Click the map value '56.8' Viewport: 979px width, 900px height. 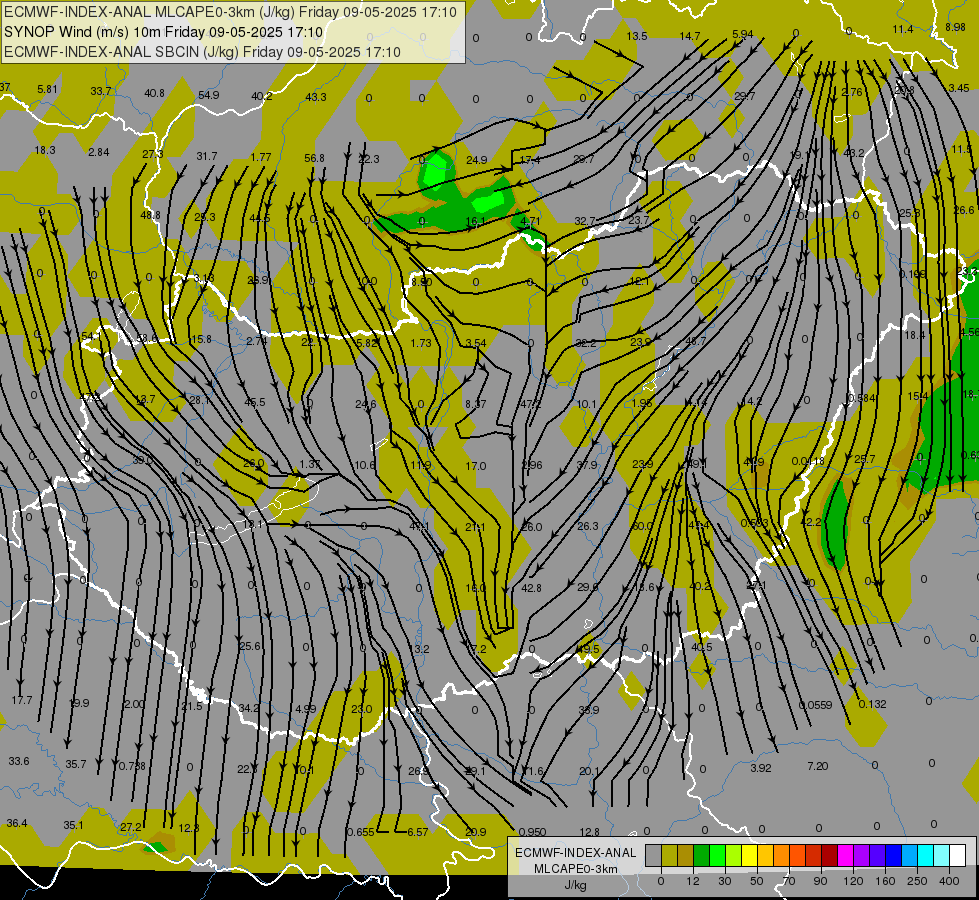pos(314,158)
